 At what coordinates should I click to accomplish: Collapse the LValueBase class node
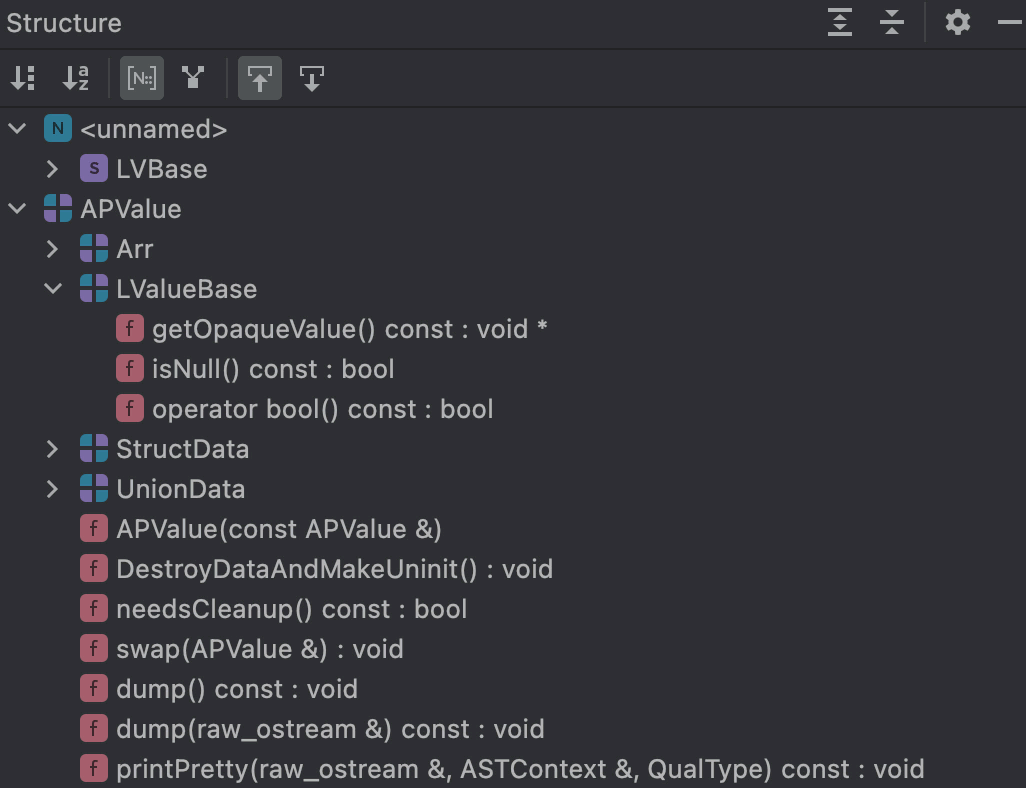coord(53,289)
